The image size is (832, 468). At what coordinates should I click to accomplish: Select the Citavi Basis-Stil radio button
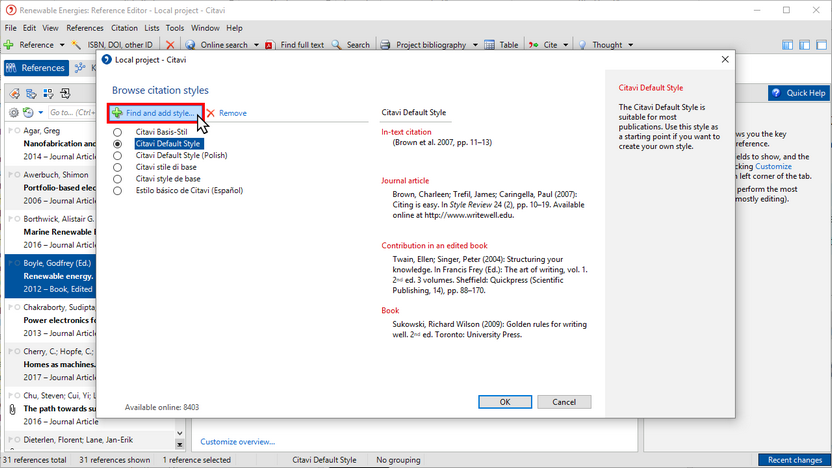117,132
